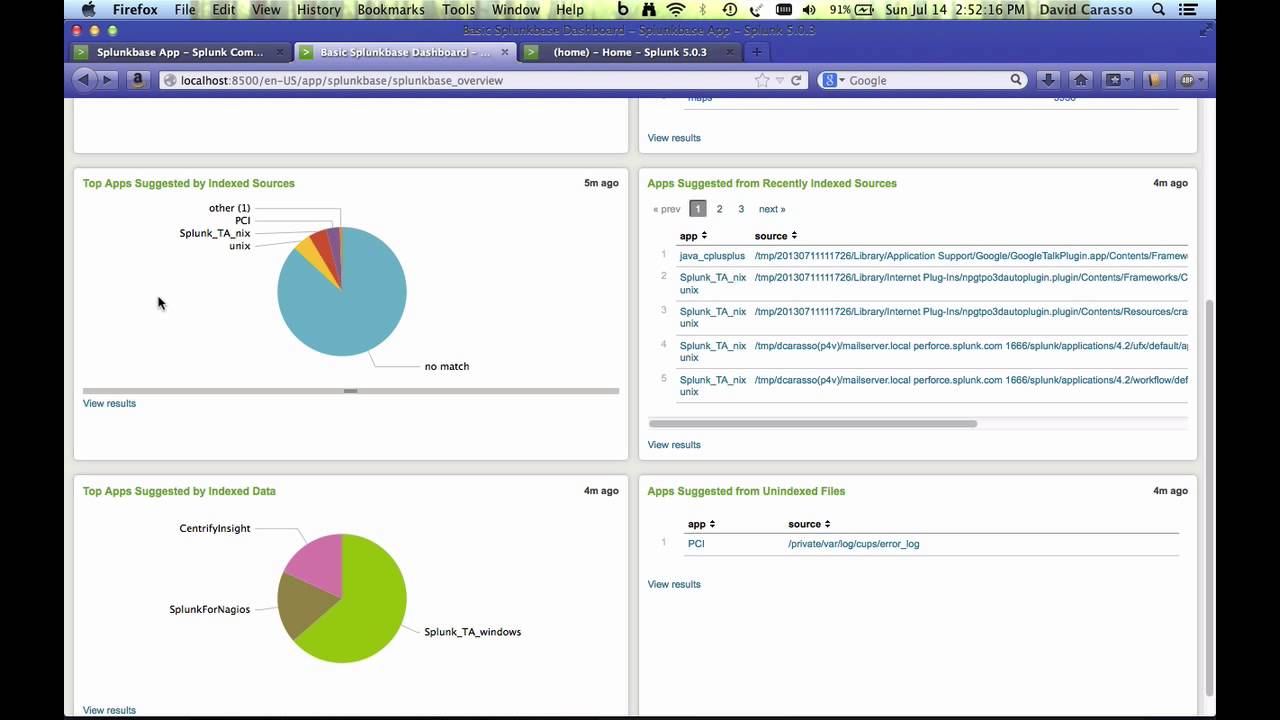View results for Top Apps by Indexed Sources

coord(109,403)
